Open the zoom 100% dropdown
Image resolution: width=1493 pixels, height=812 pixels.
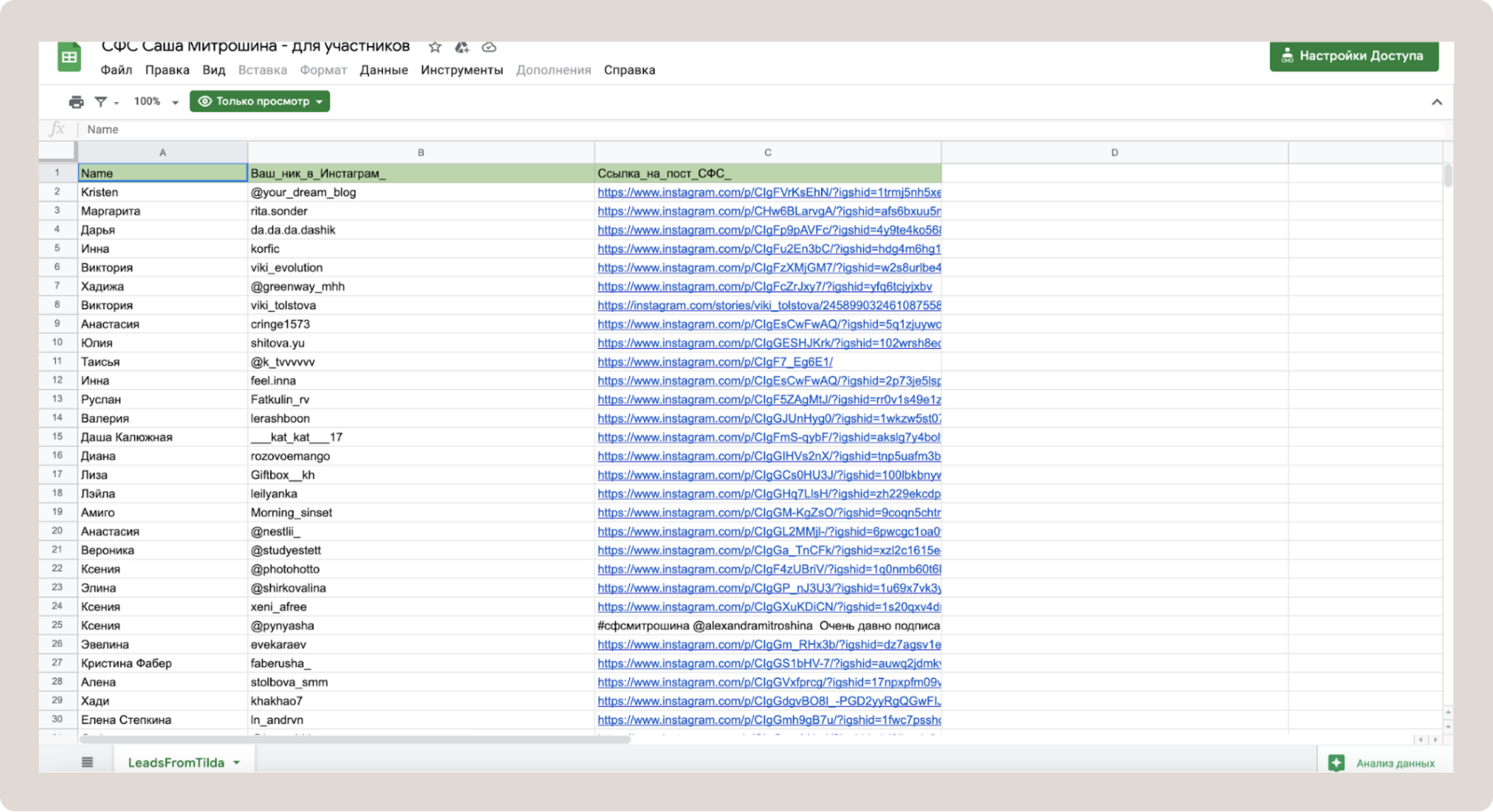pyautogui.click(x=156, y=102)
